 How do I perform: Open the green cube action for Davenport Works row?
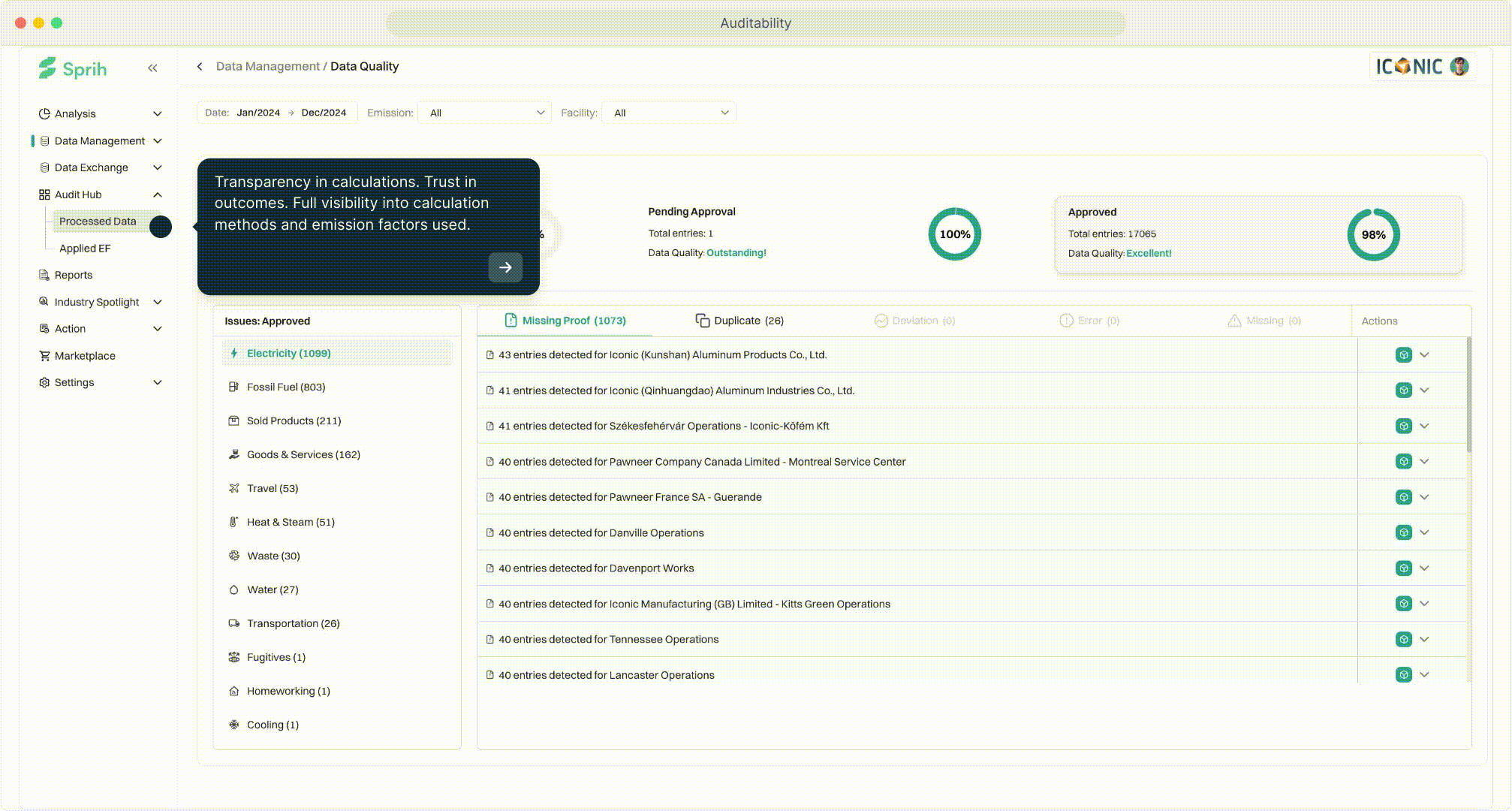tap(1403, 568)
